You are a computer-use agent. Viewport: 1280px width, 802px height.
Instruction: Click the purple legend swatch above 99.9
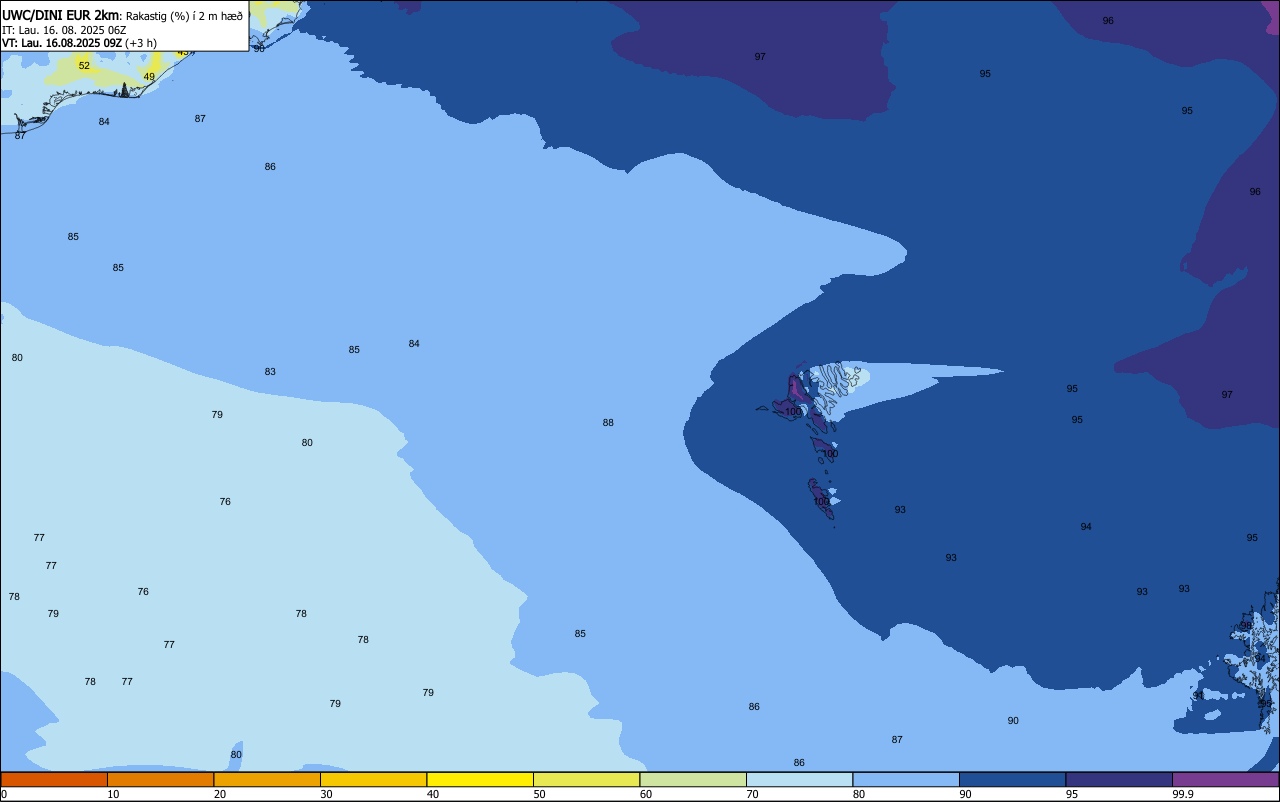point(1225,779)
